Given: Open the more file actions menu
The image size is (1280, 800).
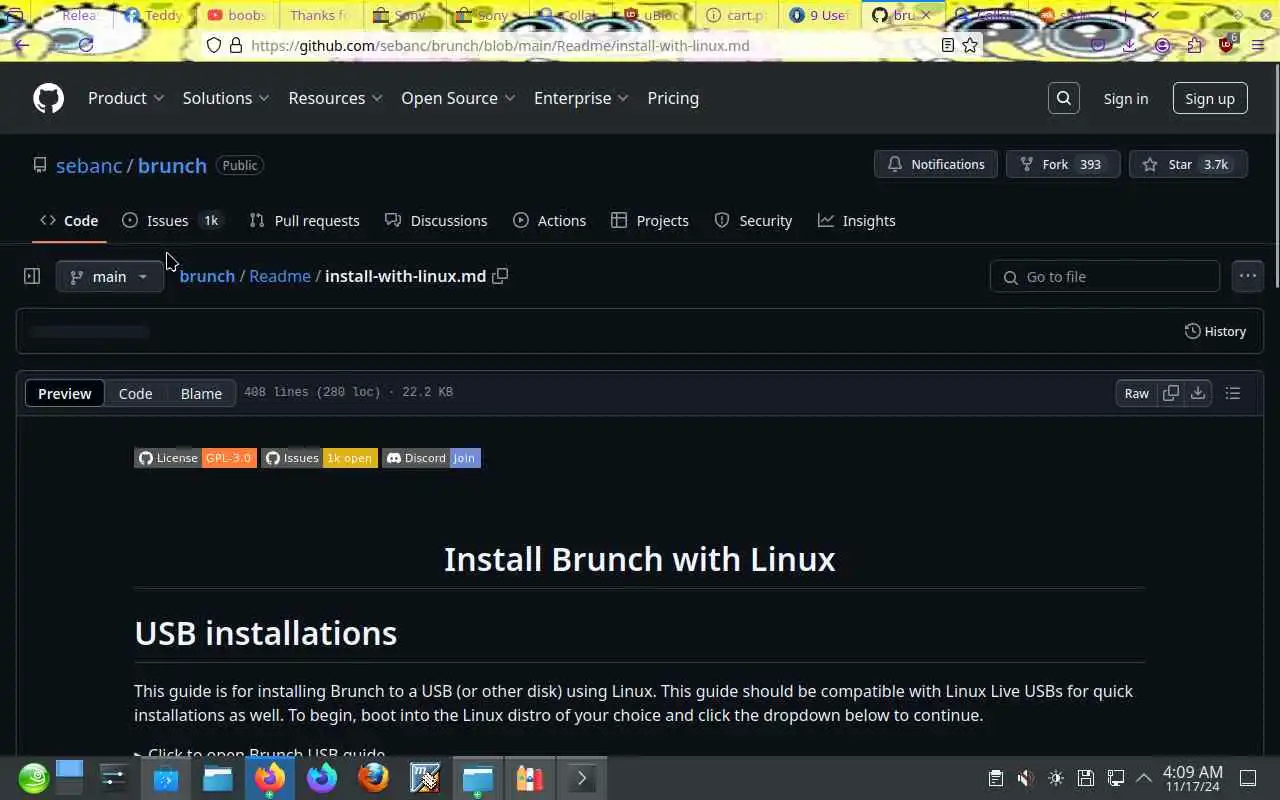Looking at the screenshot, I should [x=1248, y=276].
